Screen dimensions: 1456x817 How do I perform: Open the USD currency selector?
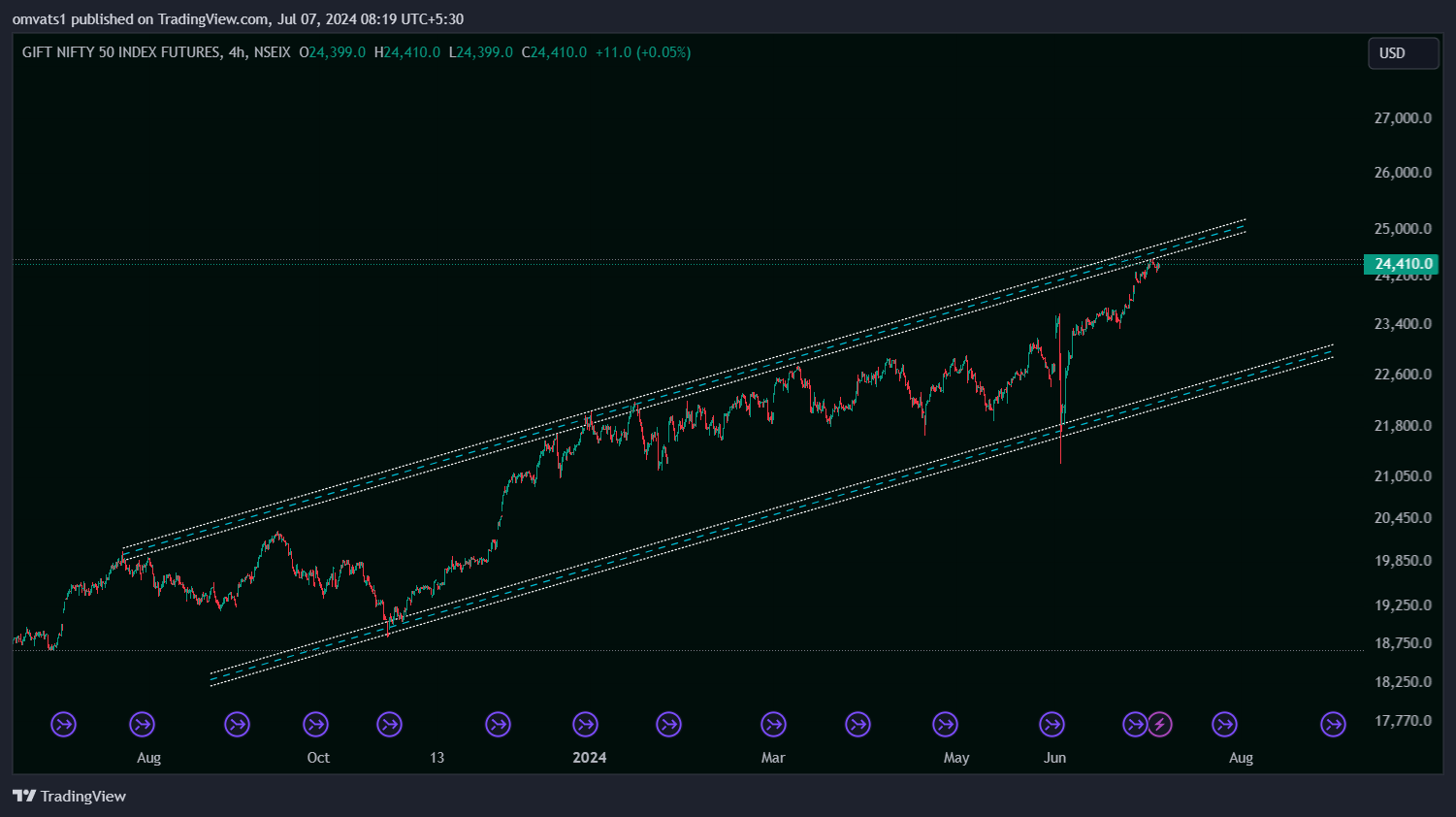(1403, 53)
